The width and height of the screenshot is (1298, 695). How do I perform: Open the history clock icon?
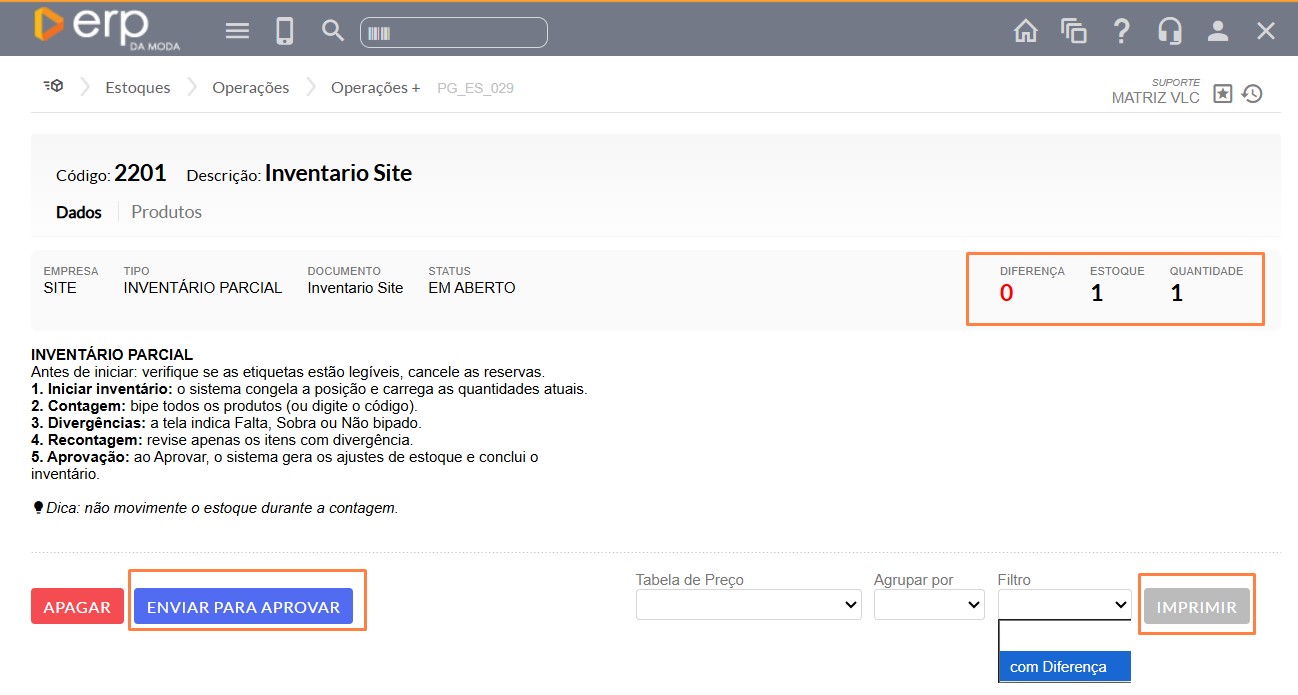[x=1252, y=94]
